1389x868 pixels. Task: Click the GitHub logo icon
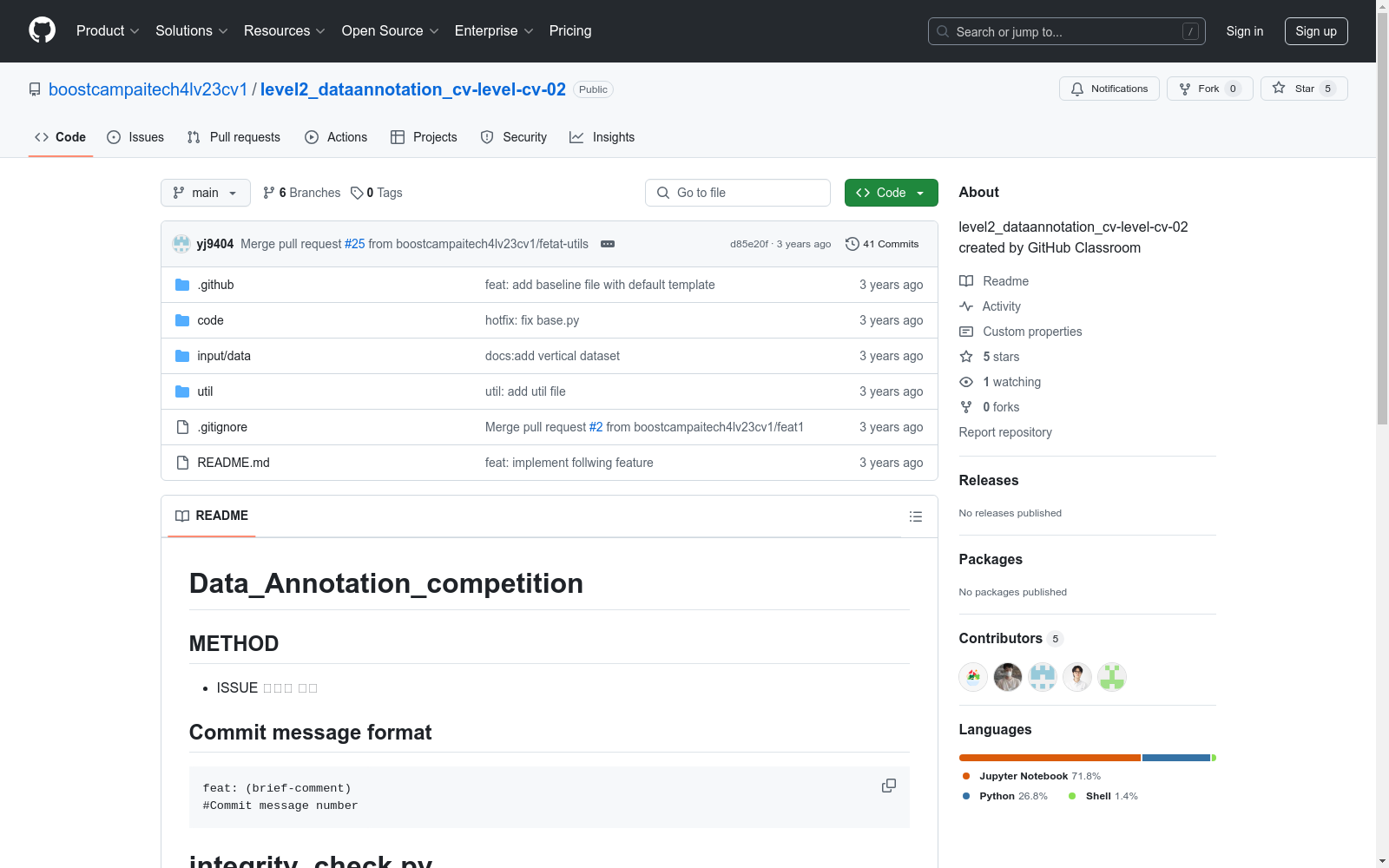[x=42, y=30]
